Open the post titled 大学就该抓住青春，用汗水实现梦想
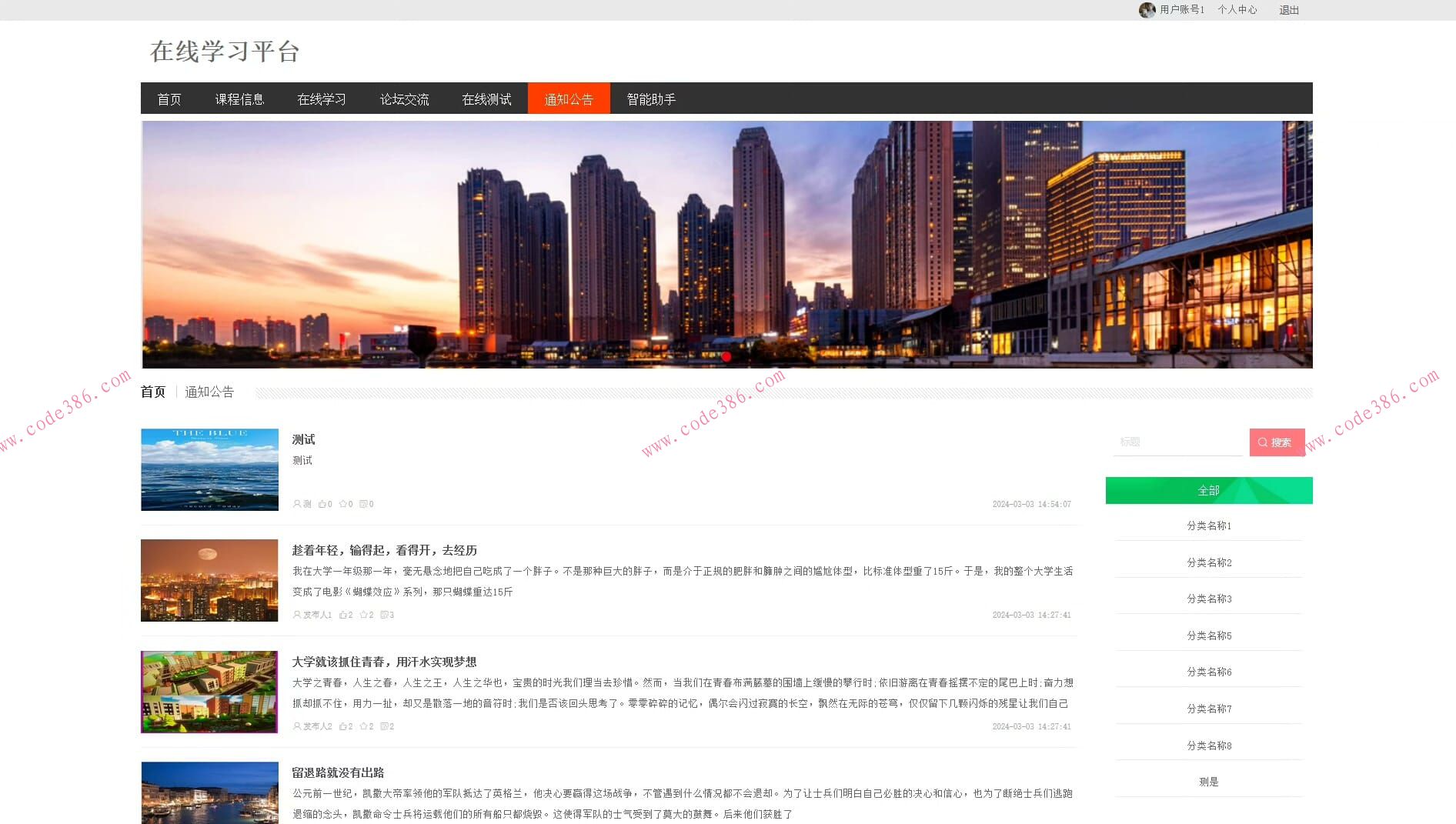Image resolution: width=1456 pixels, height=824 pixels. tap(384, 662)
